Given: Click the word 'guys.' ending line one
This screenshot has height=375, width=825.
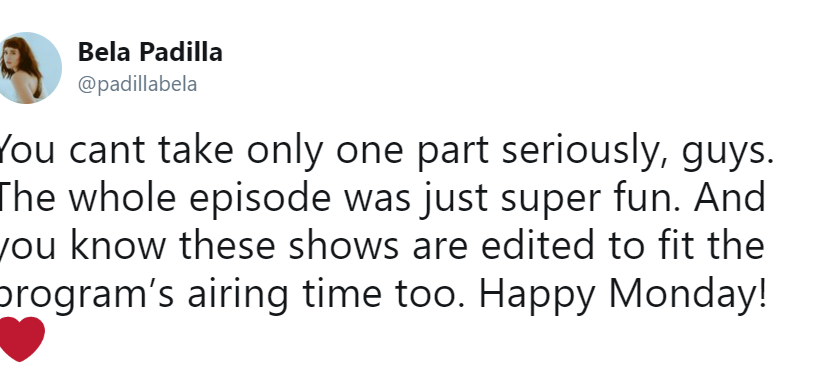Looking at the screenshot, I should 728,152.
